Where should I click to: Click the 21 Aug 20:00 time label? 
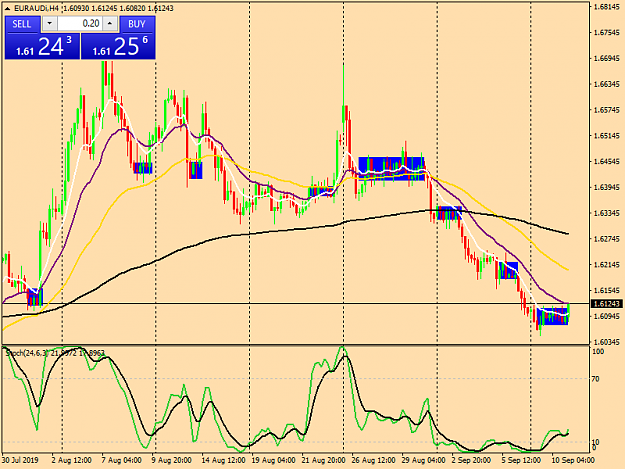click(323, 460)
